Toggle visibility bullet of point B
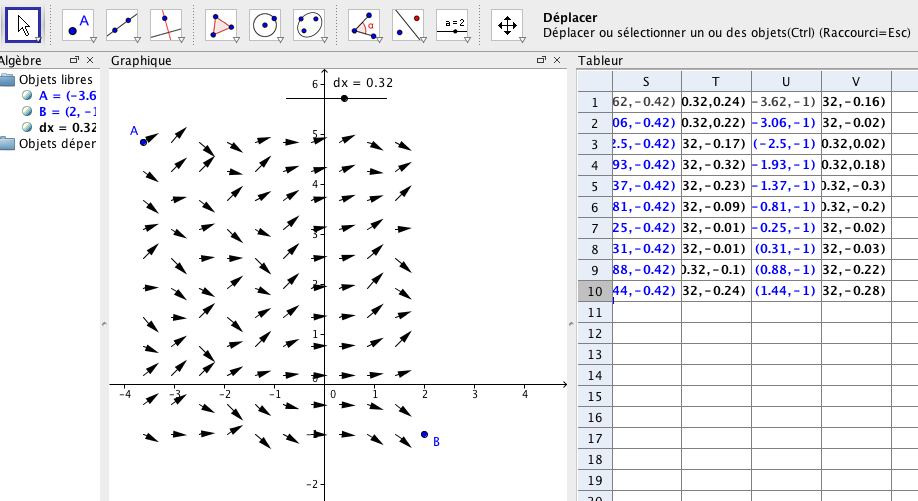918x501 pixels. [27, 112]
